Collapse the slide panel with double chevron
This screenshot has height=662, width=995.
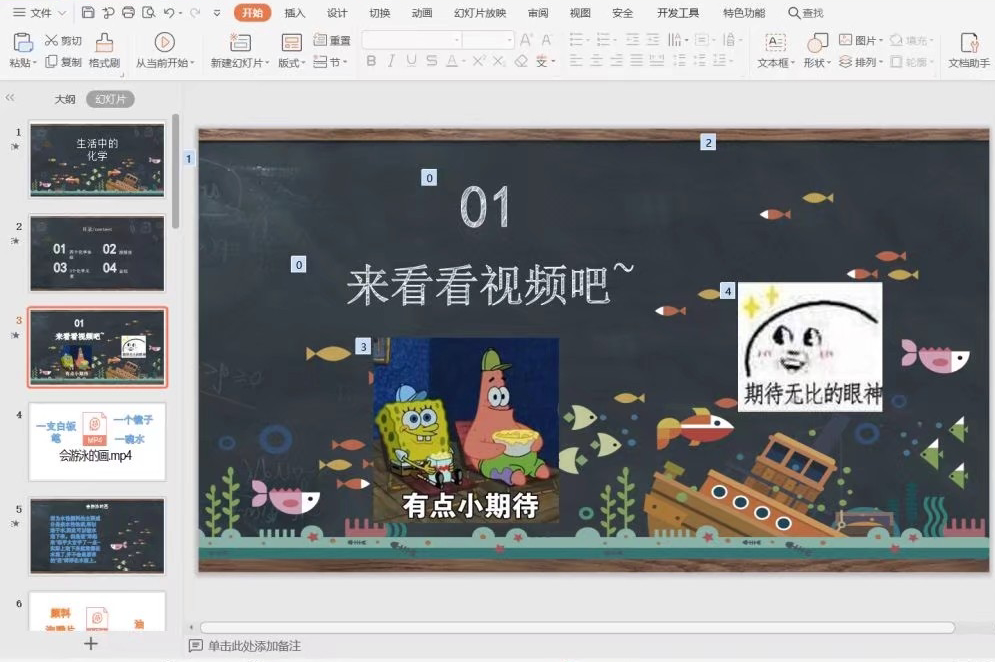tap(10, 98)
